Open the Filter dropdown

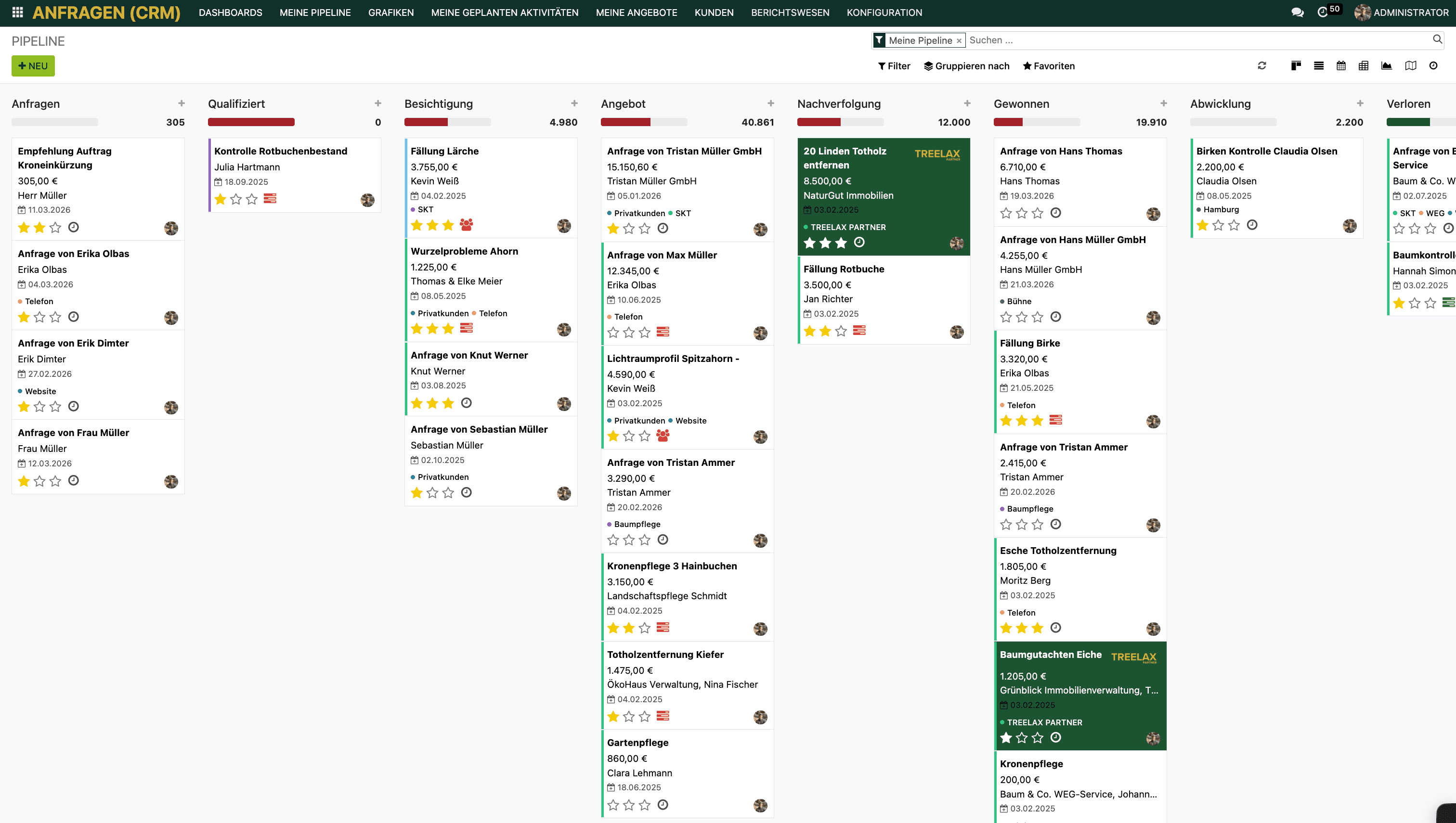894,65
